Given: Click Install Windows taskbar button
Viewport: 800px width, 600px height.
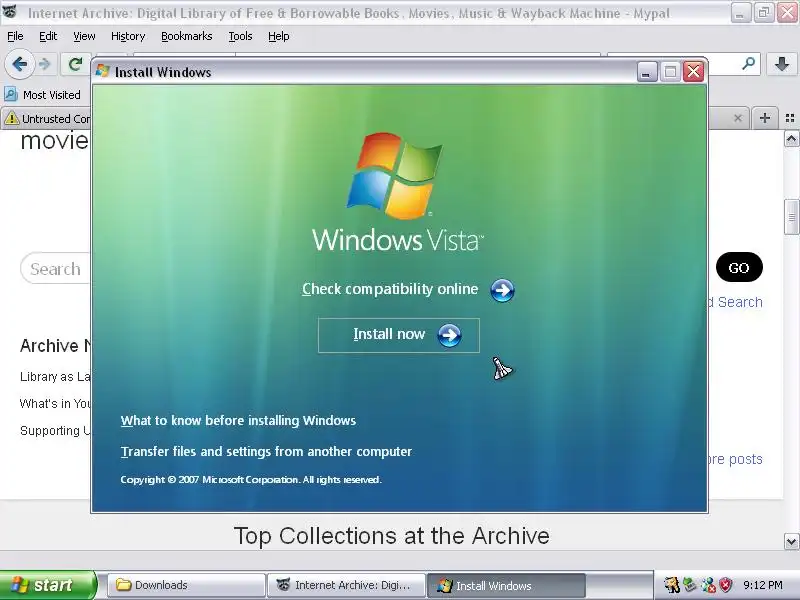Looking at the screenshot, I should [x=506, y=585].
